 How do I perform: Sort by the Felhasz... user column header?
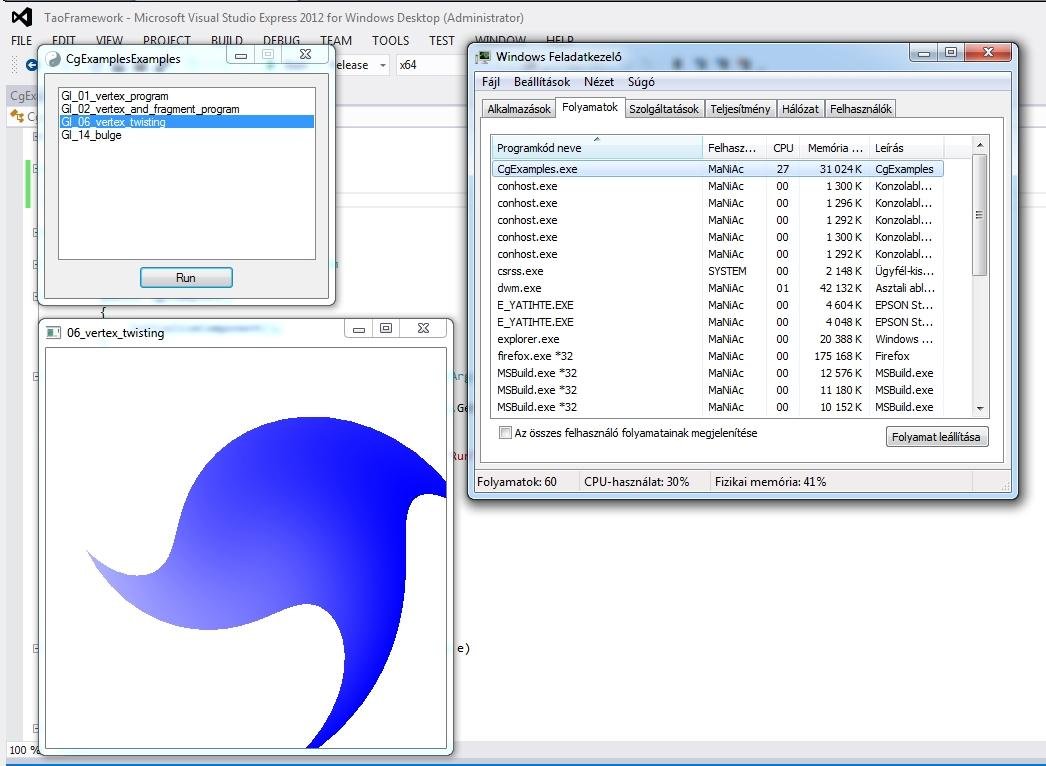(734, 147)
